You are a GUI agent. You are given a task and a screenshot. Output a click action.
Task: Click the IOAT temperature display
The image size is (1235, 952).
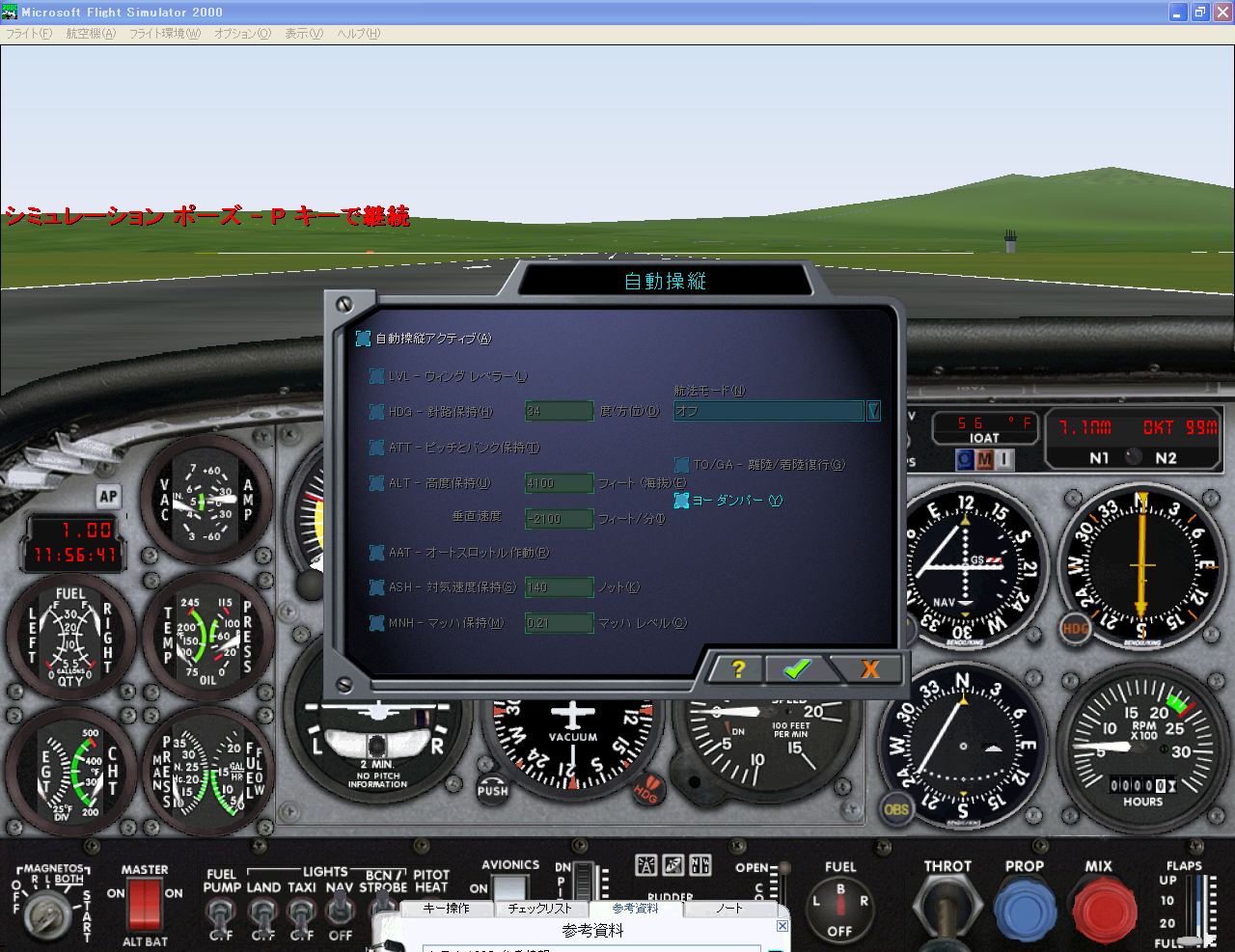[984, 427]
